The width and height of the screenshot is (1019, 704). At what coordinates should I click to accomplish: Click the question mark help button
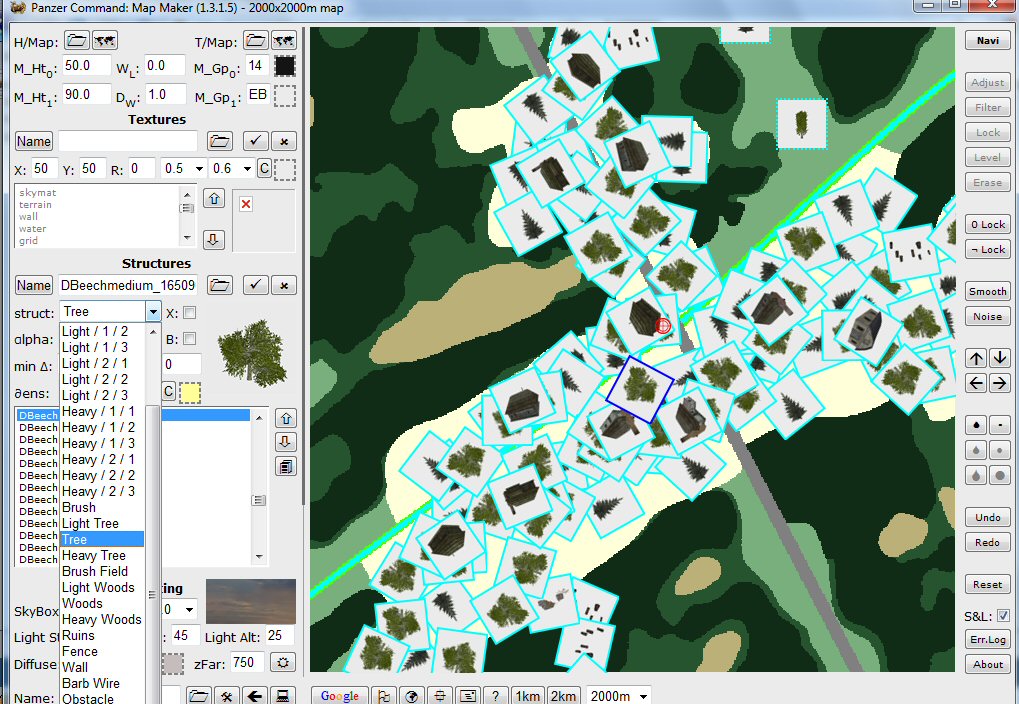coord(496,696)
